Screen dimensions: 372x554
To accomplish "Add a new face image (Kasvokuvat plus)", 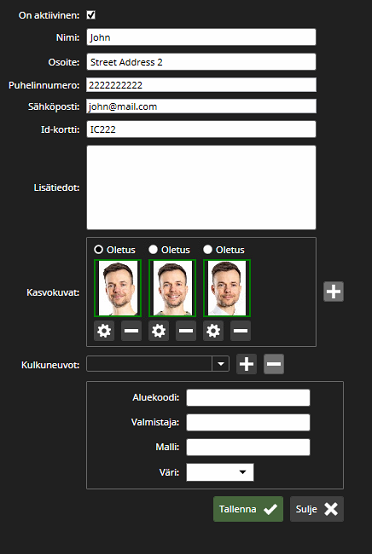I will pyautogui.click(x=333, y=291).
